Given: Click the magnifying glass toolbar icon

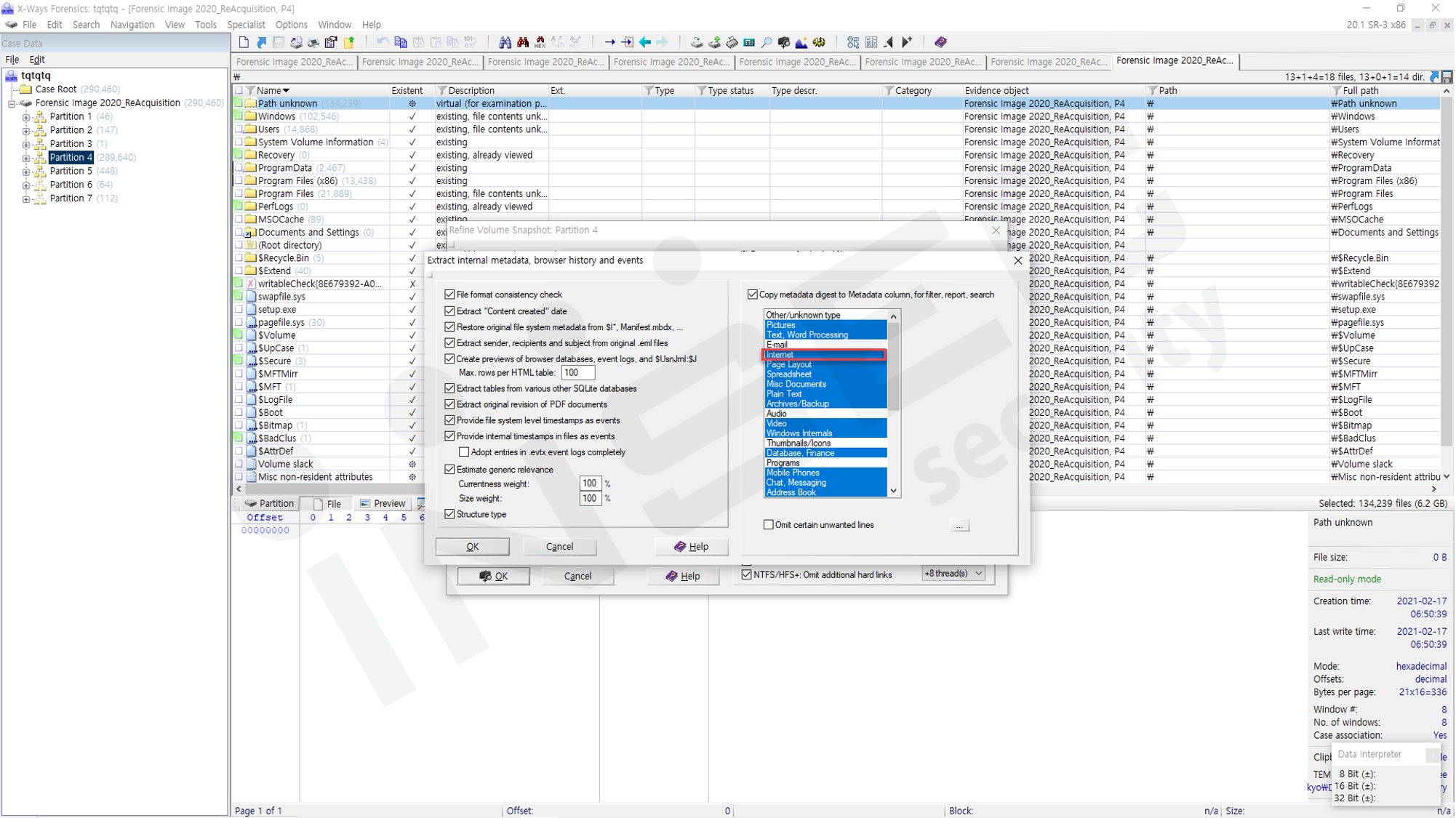Looking at the screenshot, I should pos(767,42).
